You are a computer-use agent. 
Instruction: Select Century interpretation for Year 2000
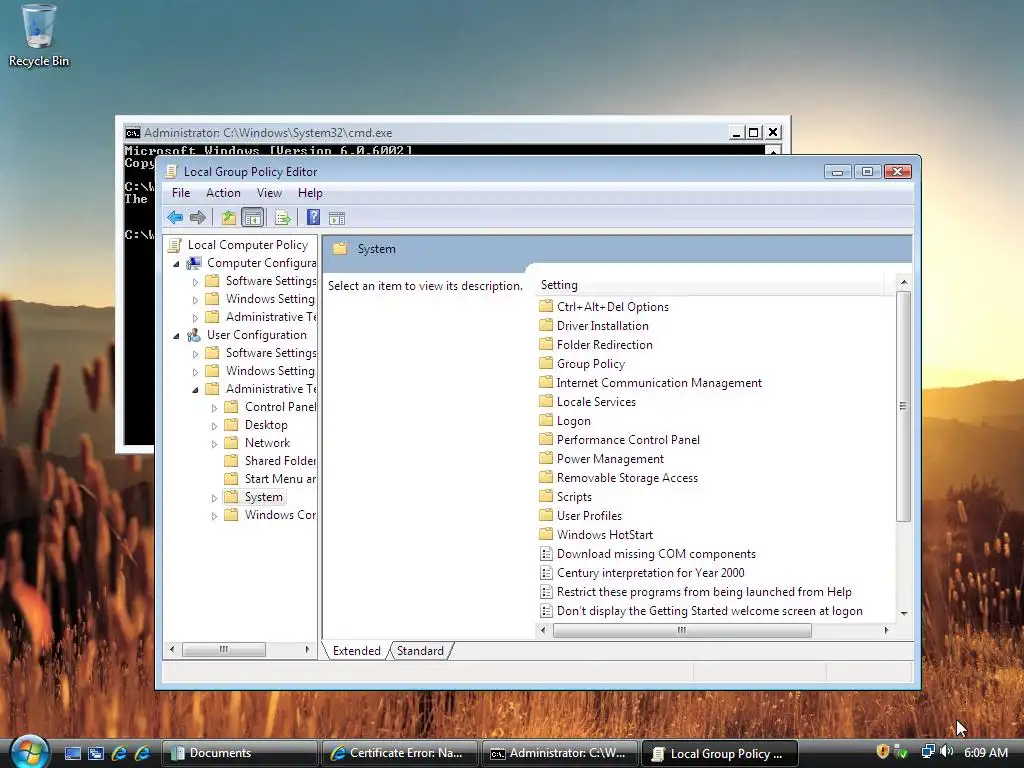pos(643,573)
